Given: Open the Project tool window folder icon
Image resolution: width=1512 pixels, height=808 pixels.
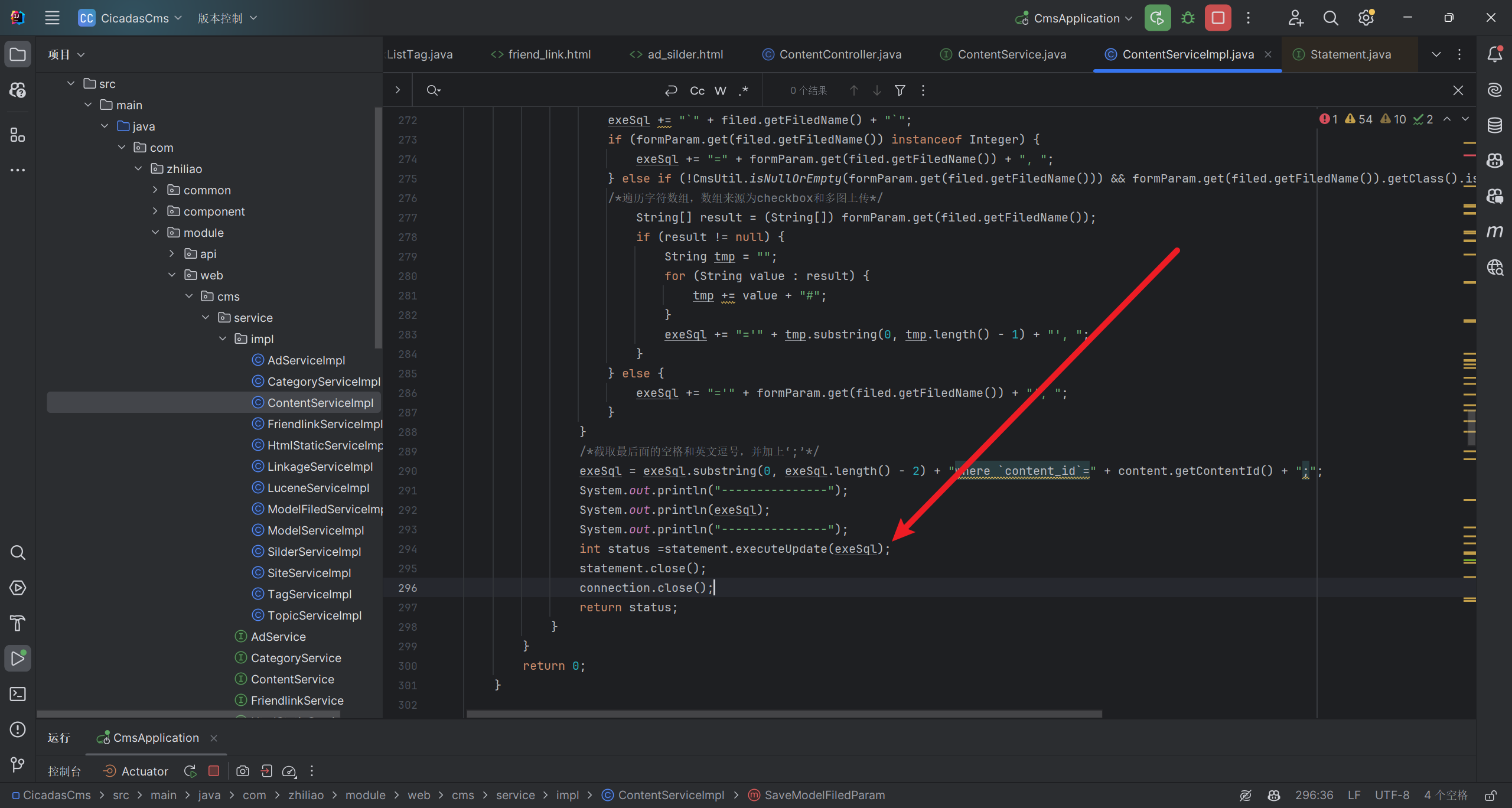Looking at the screenshot, I should click(18, 55).
